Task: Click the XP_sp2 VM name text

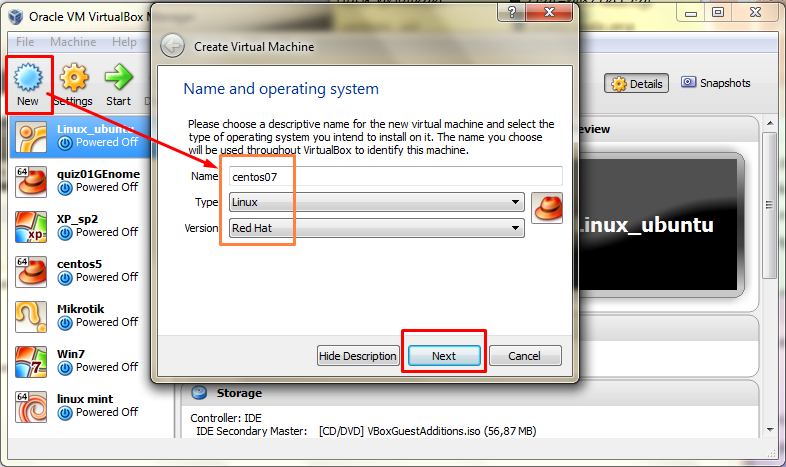Action: [78, 219]
